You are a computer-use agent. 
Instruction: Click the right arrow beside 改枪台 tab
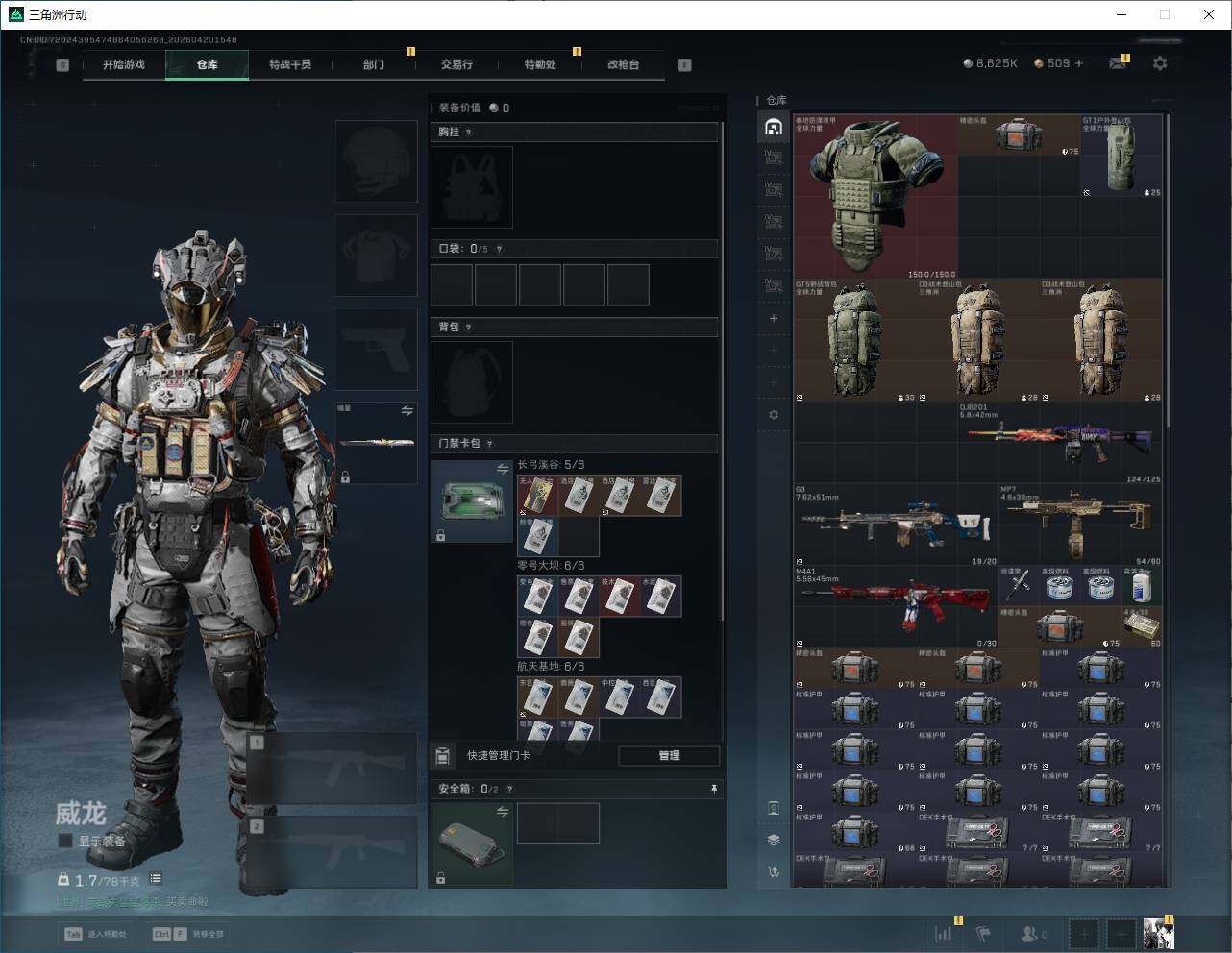pyautogui.click(x=685, y=65)
